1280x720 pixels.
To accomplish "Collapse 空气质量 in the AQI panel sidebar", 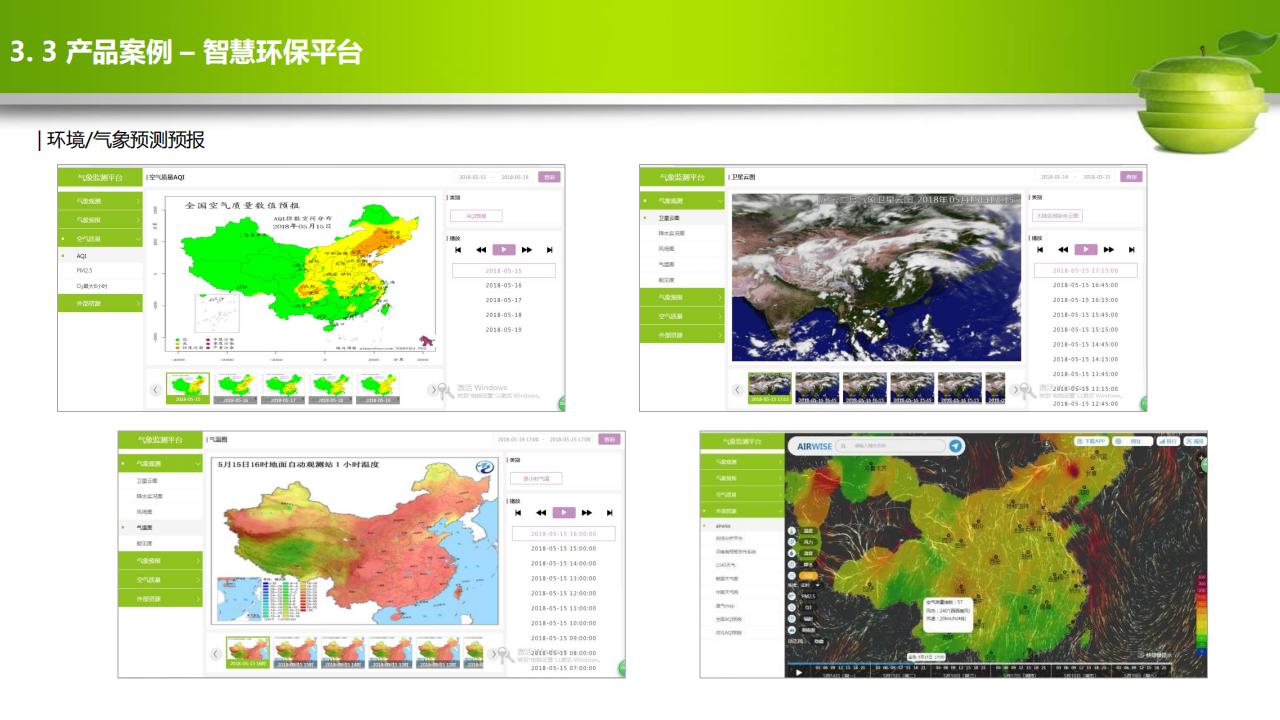I will pyautogui.click(x=100, y=239).
